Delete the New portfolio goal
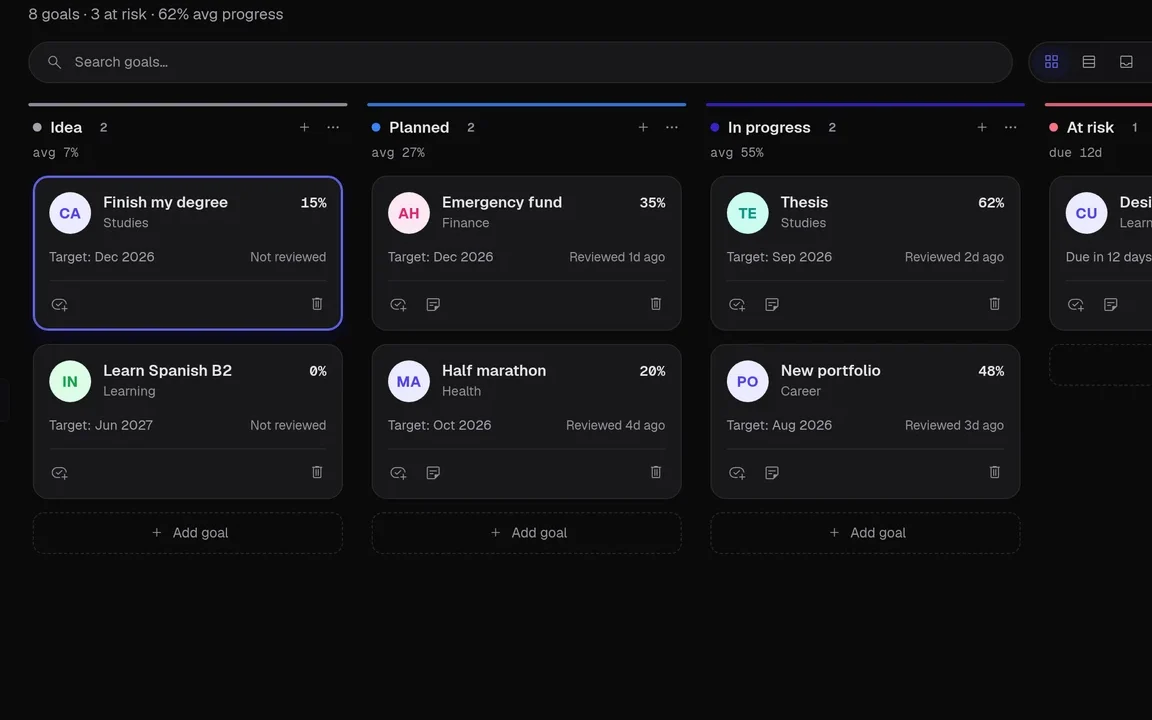 click(x=994, y=472)
